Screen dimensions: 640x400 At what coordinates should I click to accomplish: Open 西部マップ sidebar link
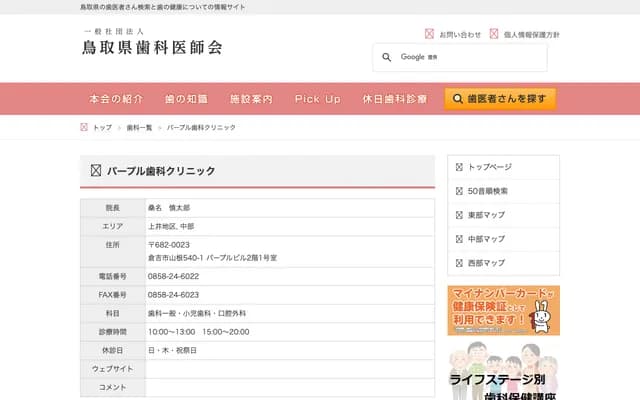pyautogui.click(x=486, y=263)
